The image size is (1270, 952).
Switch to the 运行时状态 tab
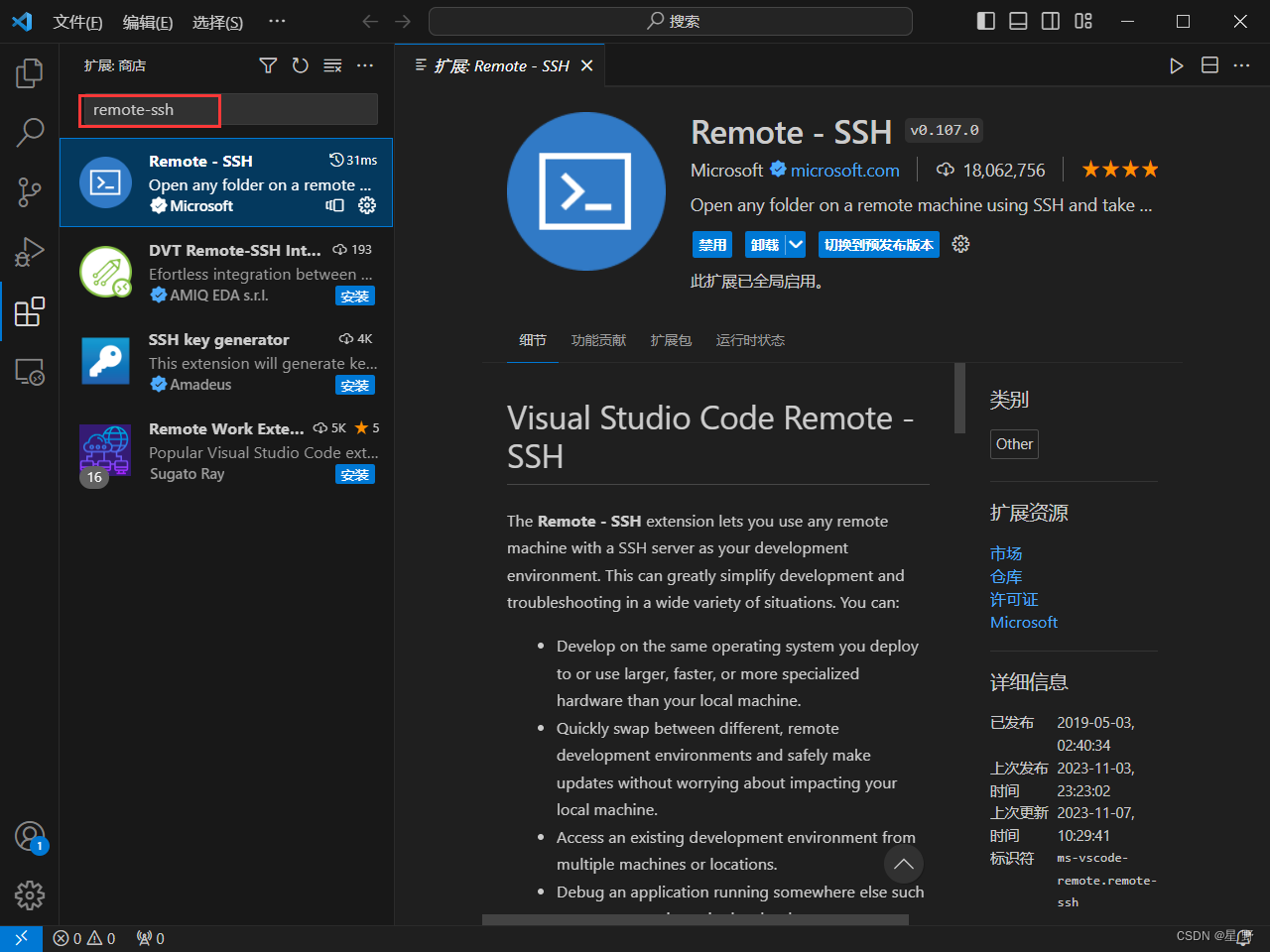pos(750,340)
